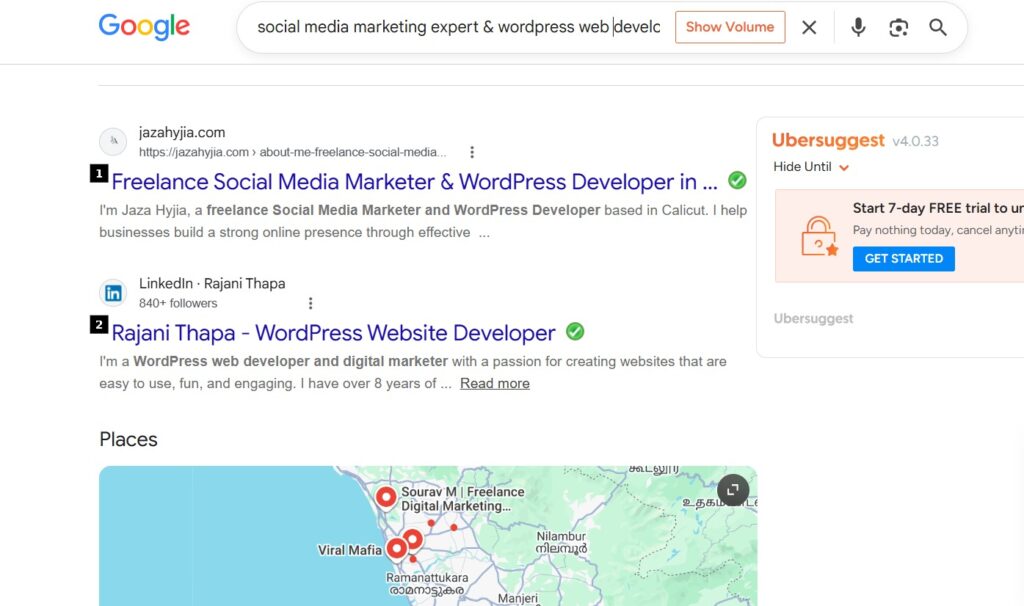Click the Nilambur place label on map
Viewport: 1024px width, 606px height.
point(561,543)
